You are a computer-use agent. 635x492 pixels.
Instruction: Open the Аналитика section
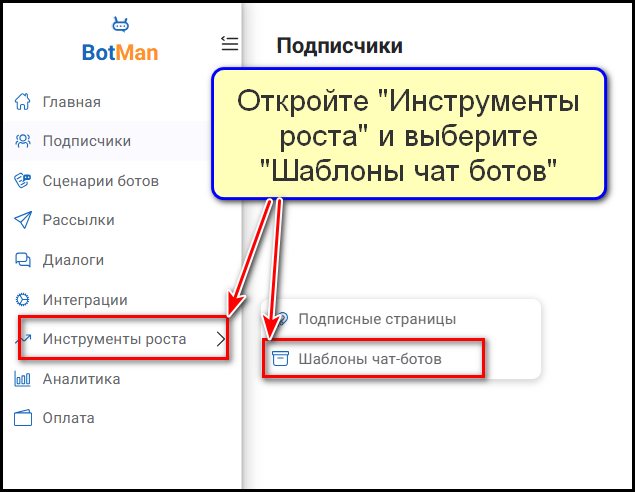(x=81, y=379)
